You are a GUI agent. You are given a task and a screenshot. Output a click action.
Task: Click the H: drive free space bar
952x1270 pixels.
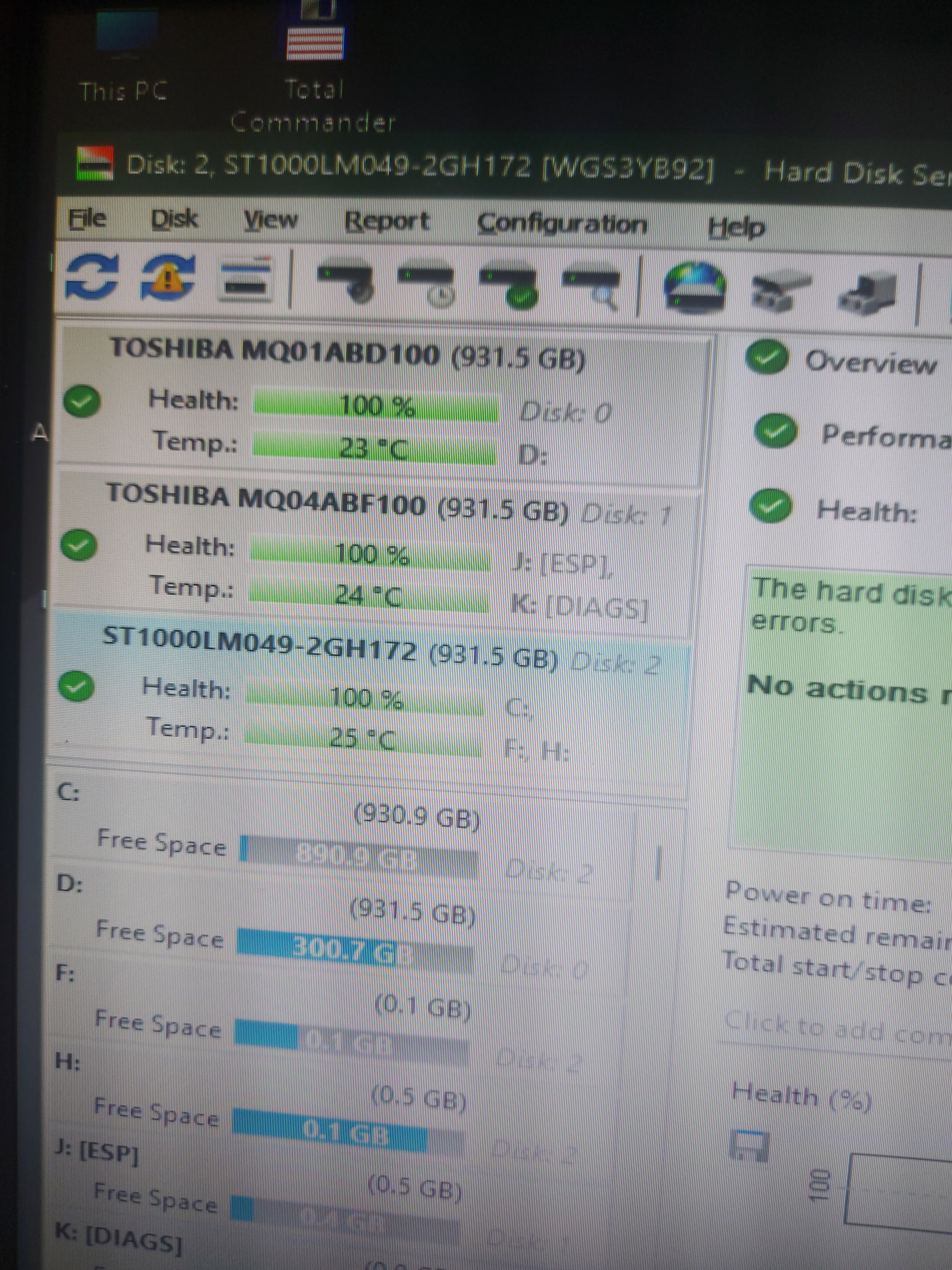tap(349, 1132)
